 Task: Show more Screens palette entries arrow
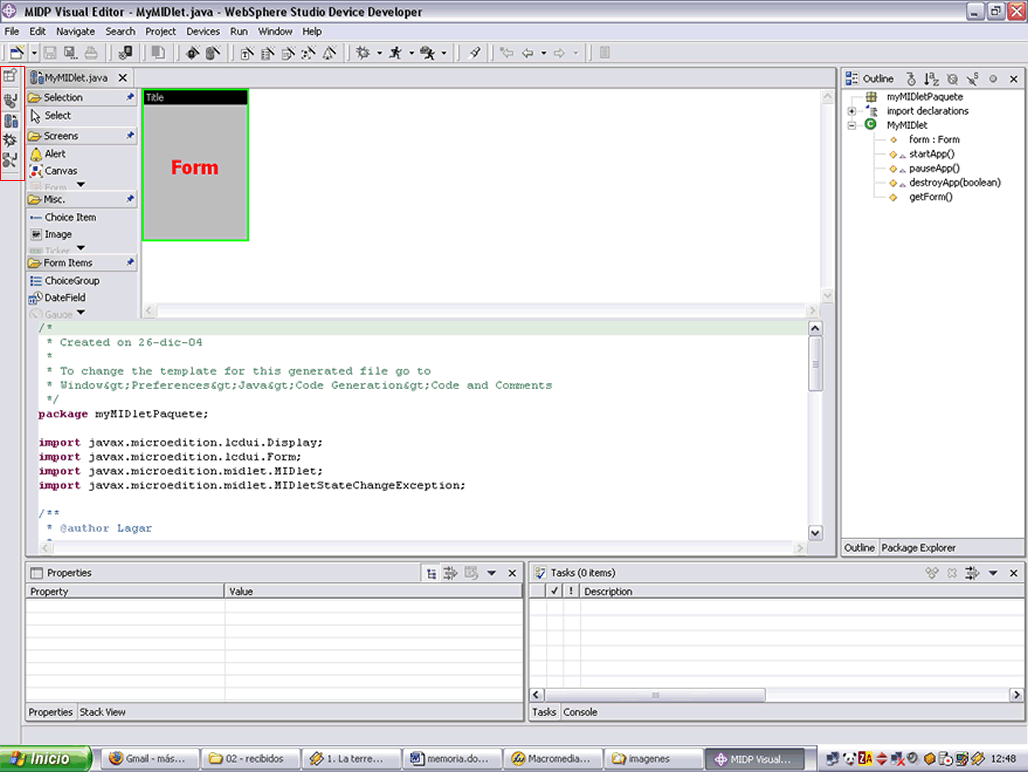click(81, 185)
